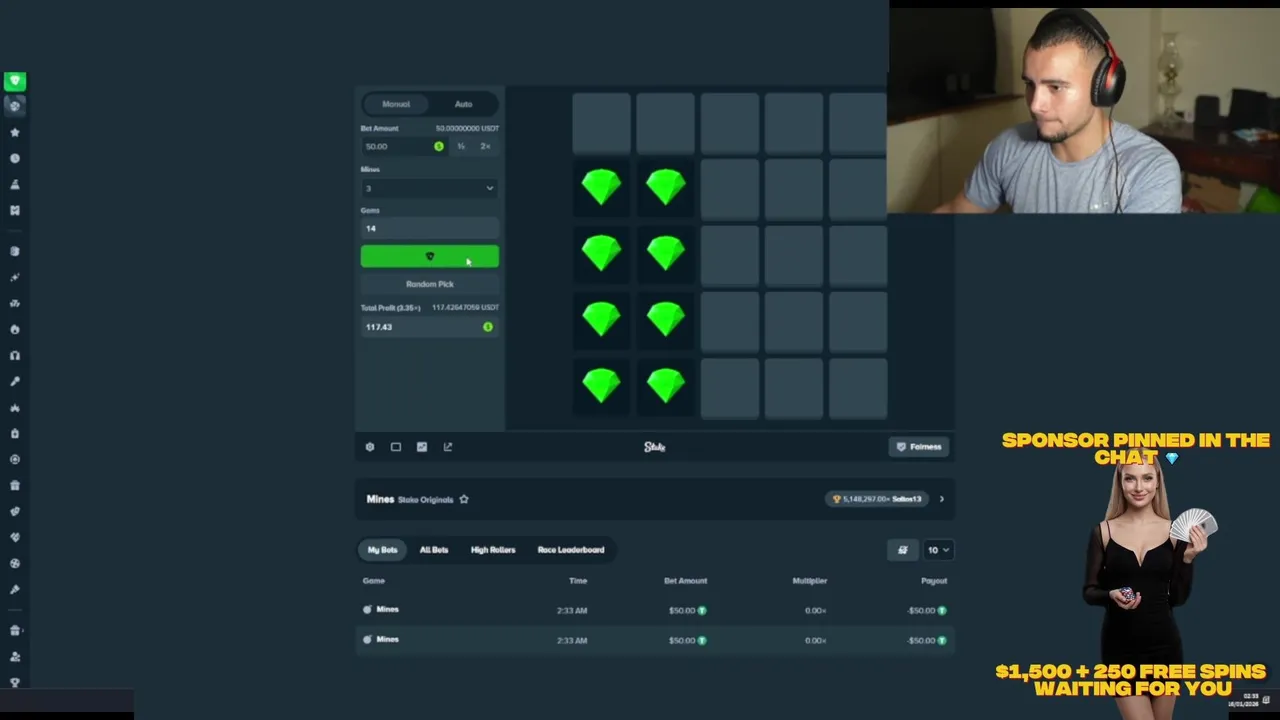The width and height of the screenshot is (1280, 720).
Task: Click the 5,148,297.00× Salbo13 winner badge
Action: point(877,499)
